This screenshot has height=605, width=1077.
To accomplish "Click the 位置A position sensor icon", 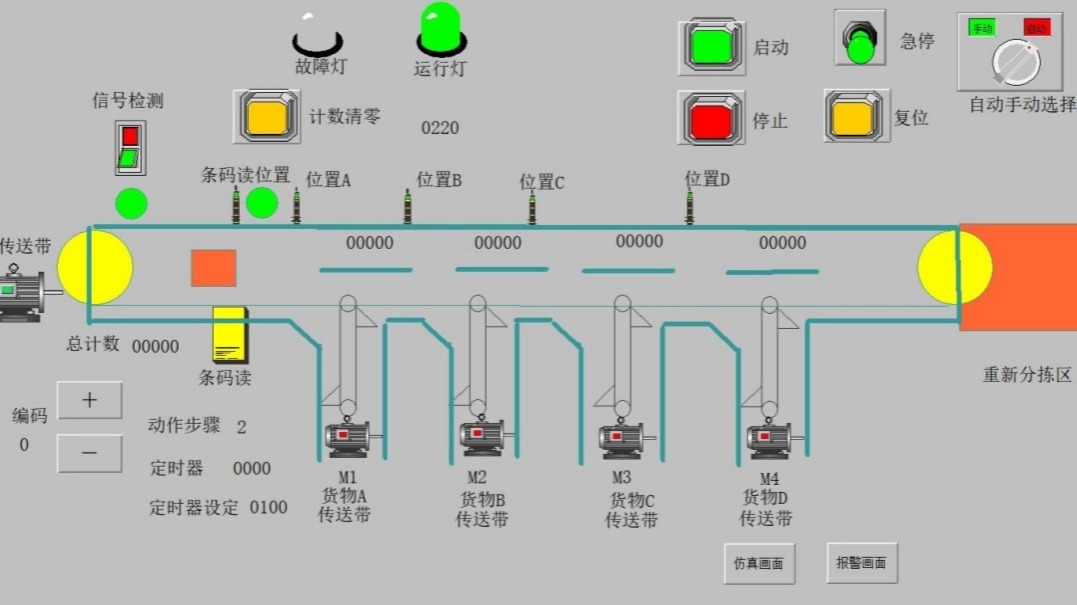I will 297,205.
